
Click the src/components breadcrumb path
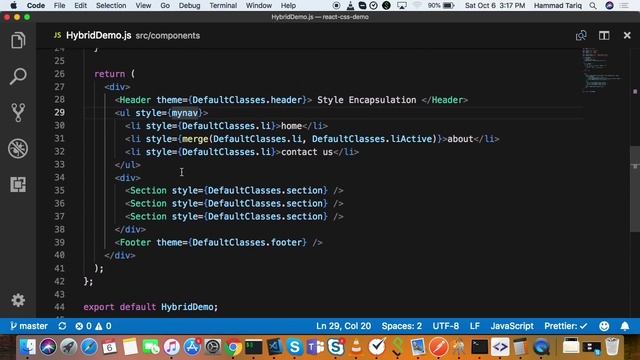[x=168, y=36]
